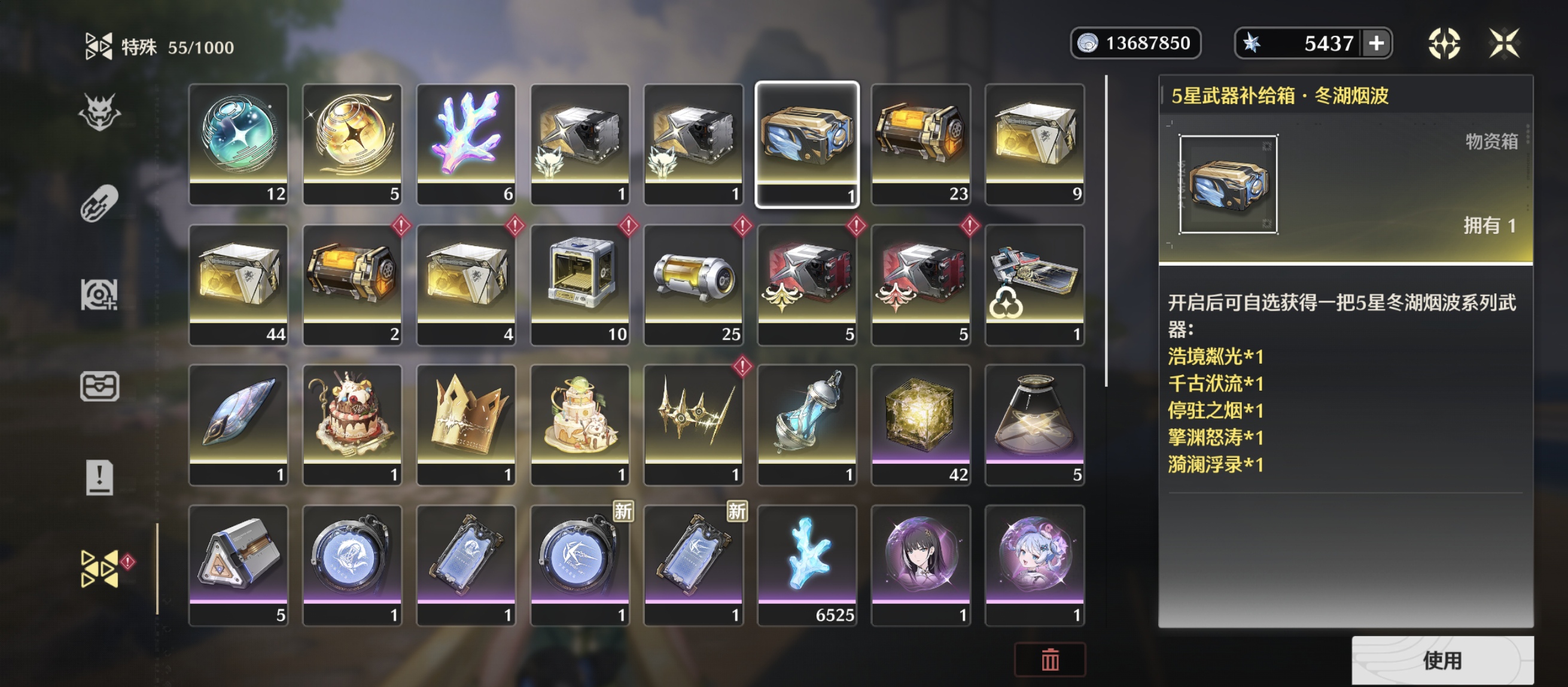Click the shell credits currency counter 13687850

[1135, 43]
